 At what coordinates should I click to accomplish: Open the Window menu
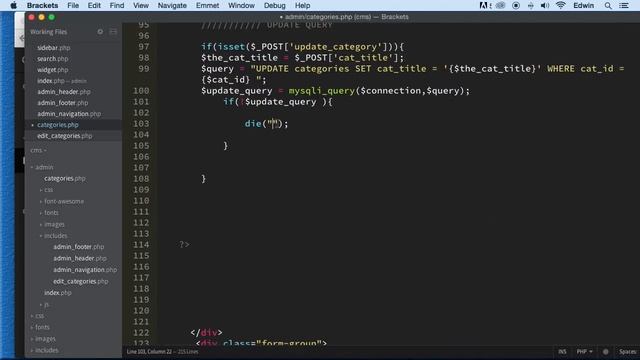pyautogui.click(x=241, y=5)
